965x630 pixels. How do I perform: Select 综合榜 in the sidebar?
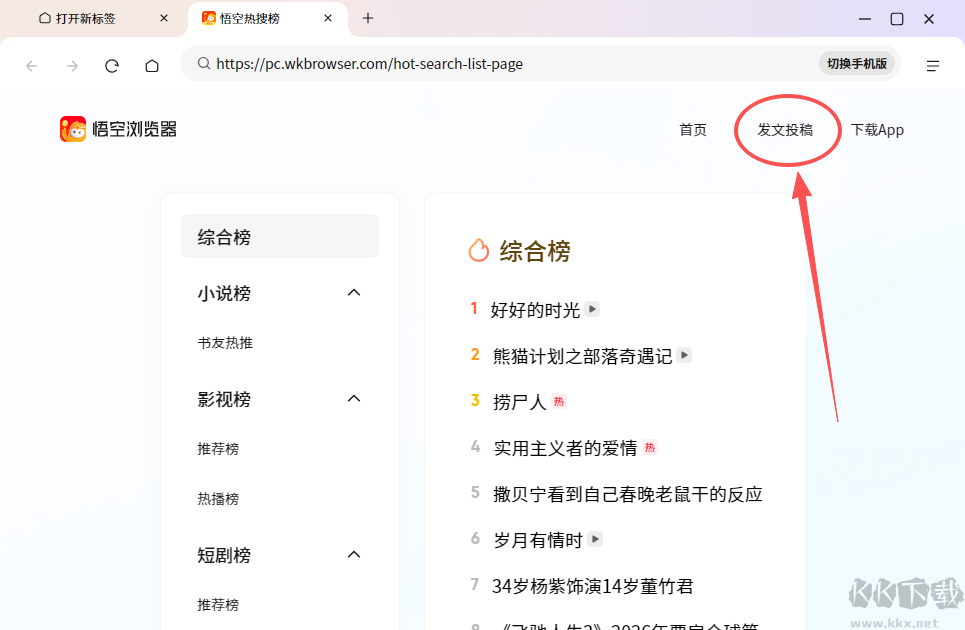tap(280, 237)
